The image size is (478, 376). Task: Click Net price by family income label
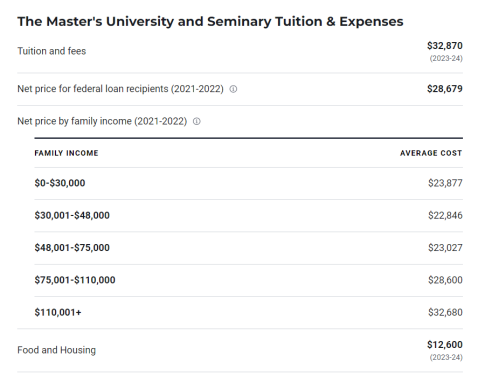point(102,121)
